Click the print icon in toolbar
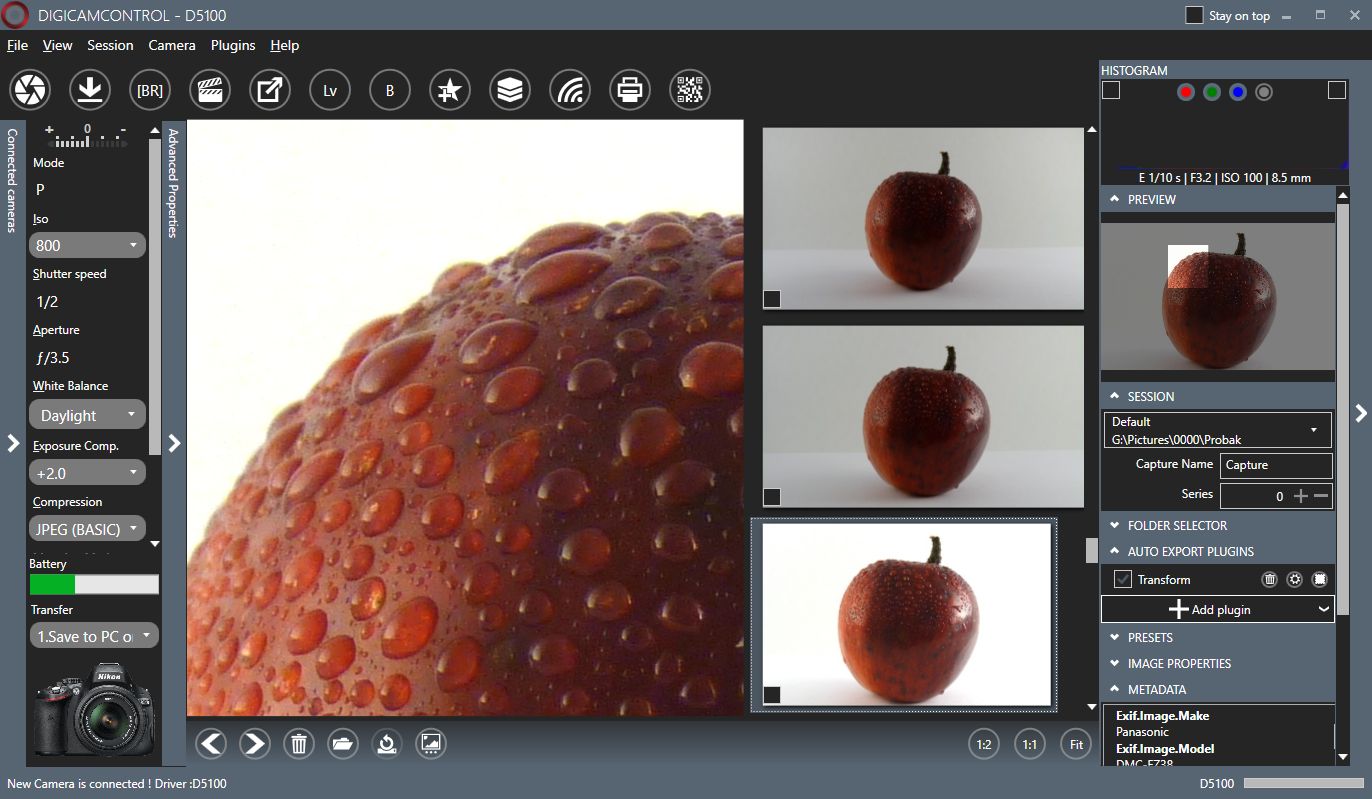Image resolution: width=1372 pixels, height=799 pixels. coord(630,90)
